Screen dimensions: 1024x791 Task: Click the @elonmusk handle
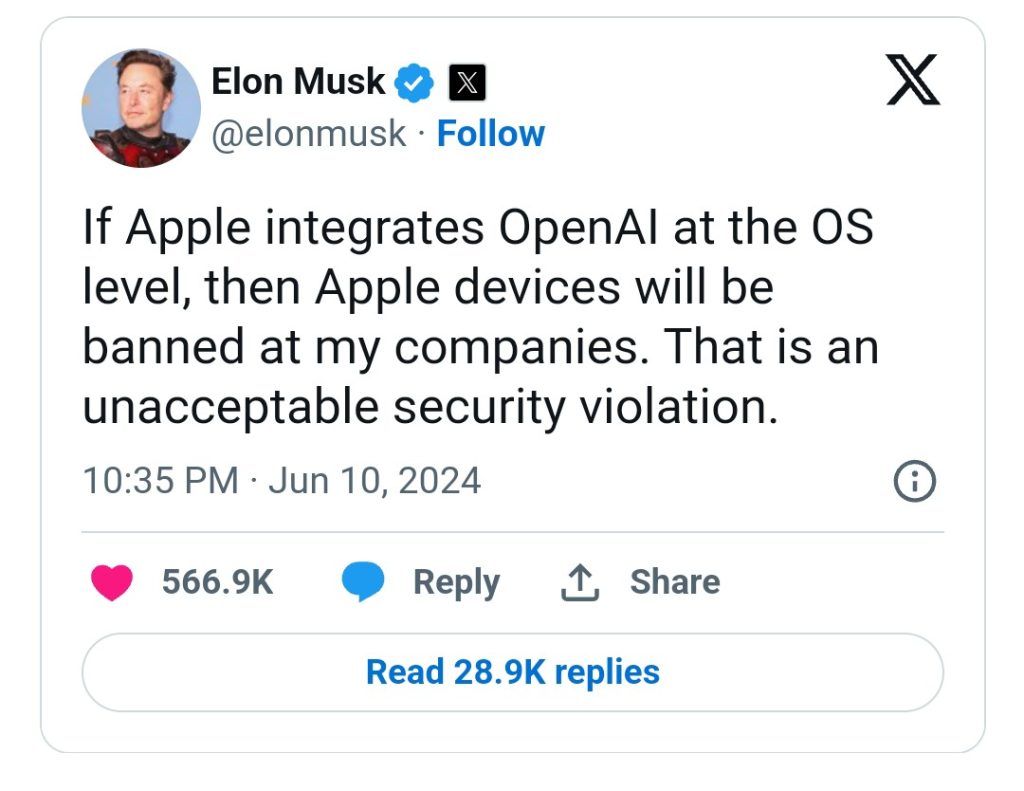point(309,134)
